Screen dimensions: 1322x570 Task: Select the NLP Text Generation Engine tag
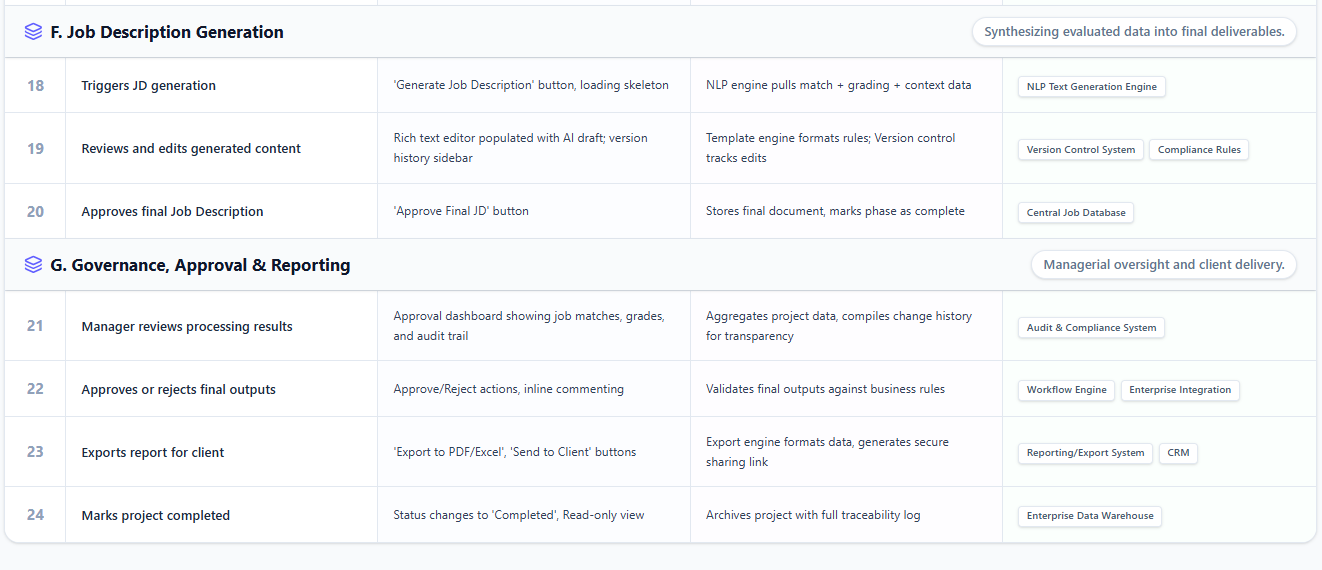(1091, 87)
